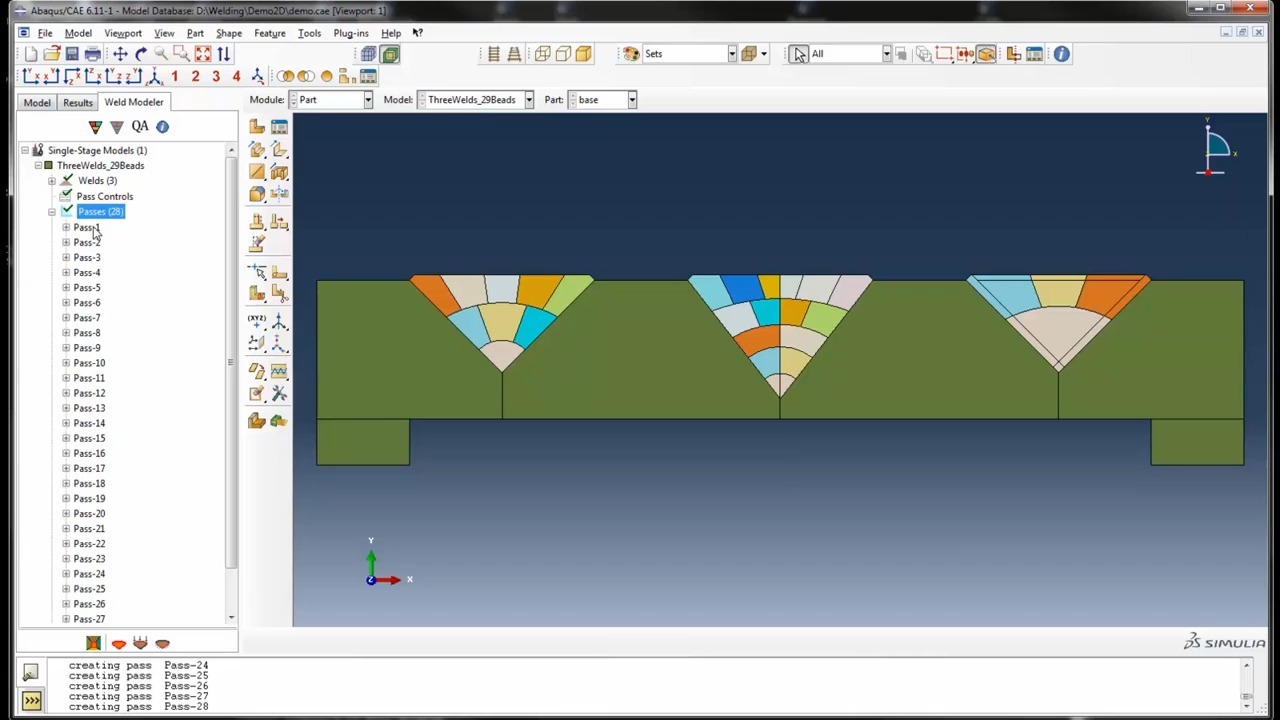Apply custom view number 3

point(215,77)
